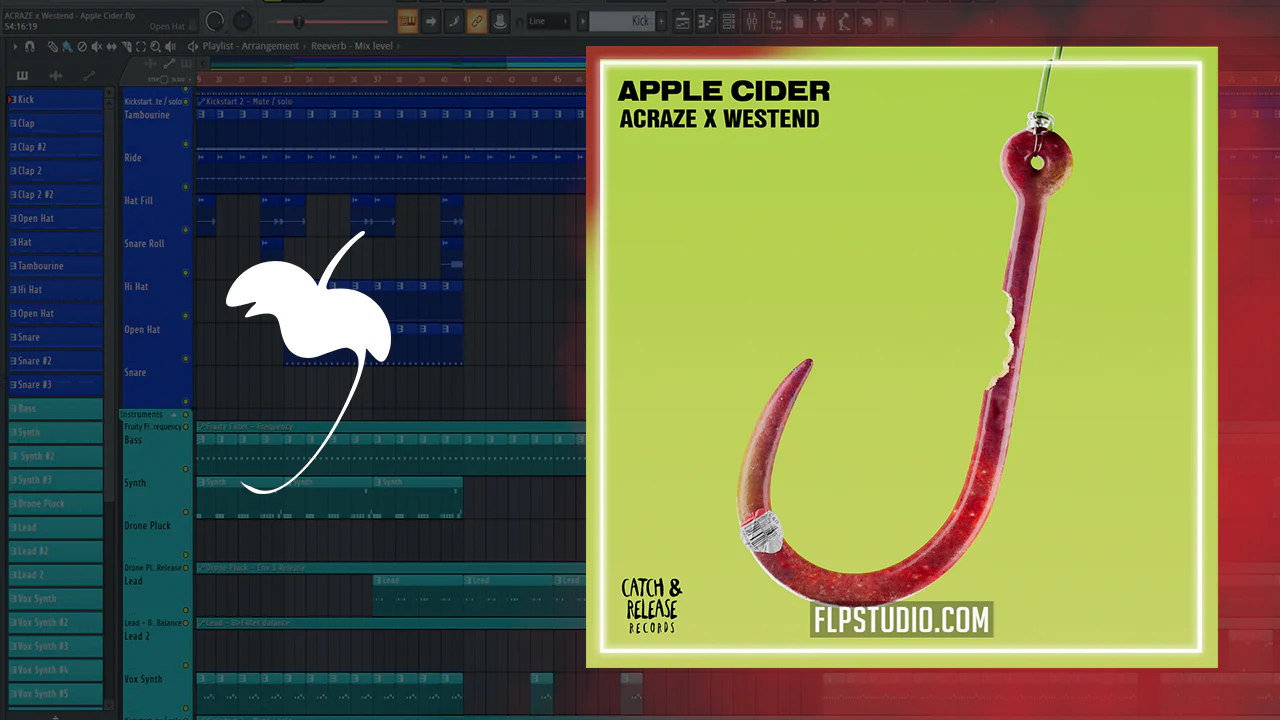Click the curved-line icon in top toolbar

[454, 21]
